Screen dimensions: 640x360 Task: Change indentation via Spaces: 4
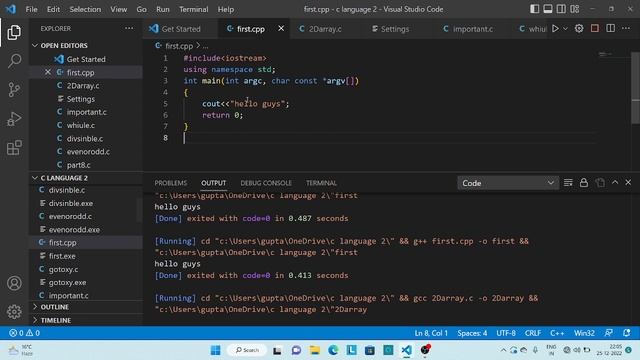[x=472, y=333]
